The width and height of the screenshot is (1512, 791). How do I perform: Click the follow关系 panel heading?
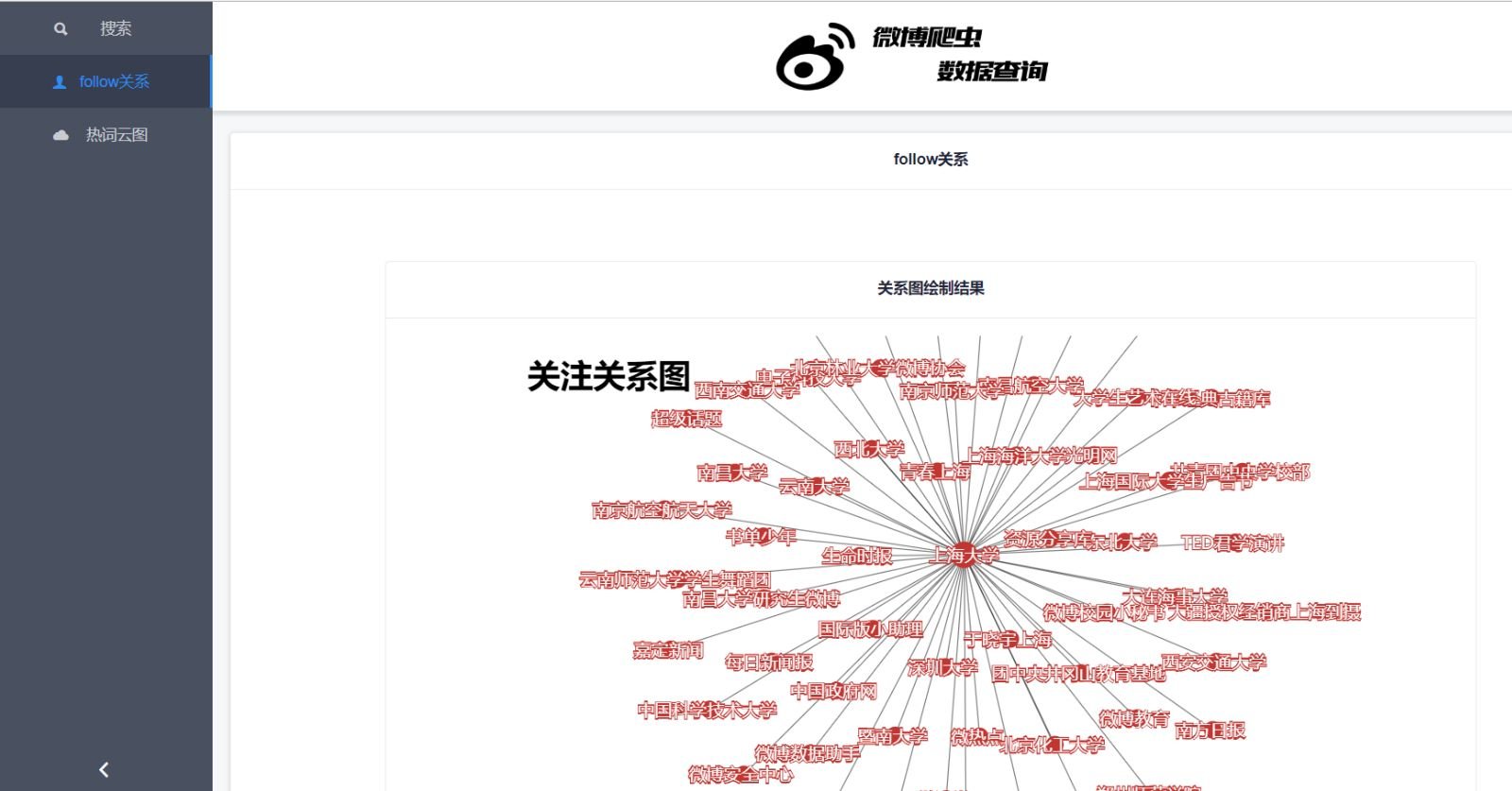(x=931, y=159)
